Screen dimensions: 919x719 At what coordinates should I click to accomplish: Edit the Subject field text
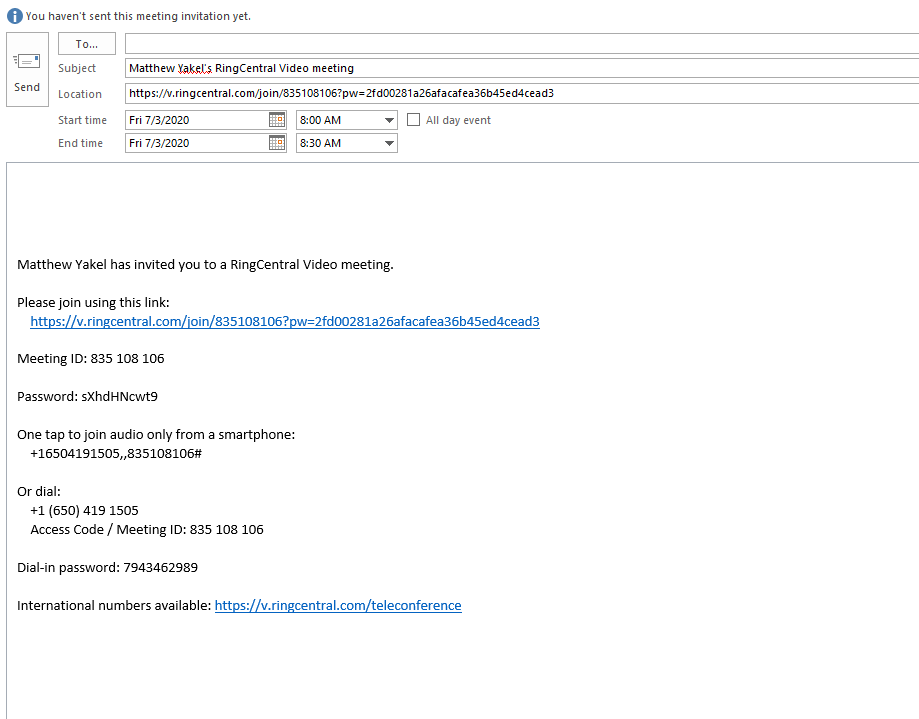point(522,68)
